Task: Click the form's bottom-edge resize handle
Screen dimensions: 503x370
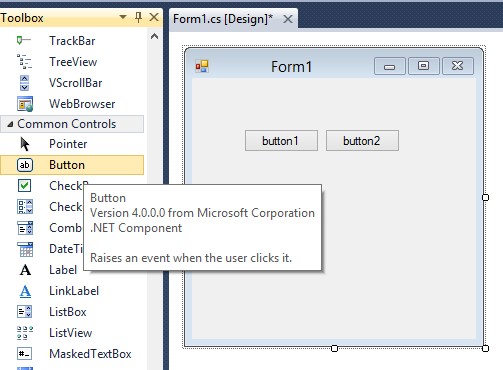Action: click(334, 348)
